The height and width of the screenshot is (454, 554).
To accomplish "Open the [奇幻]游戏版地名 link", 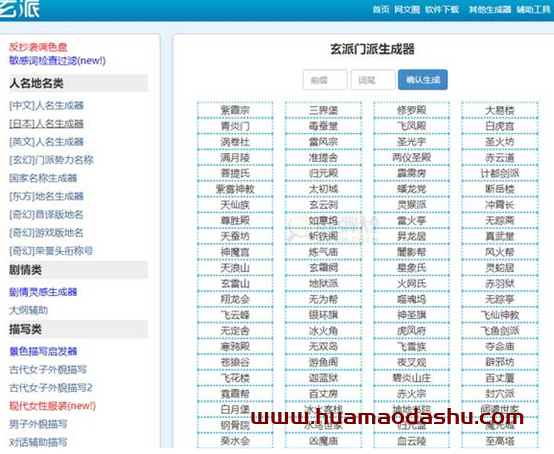I will click(46, 232).
